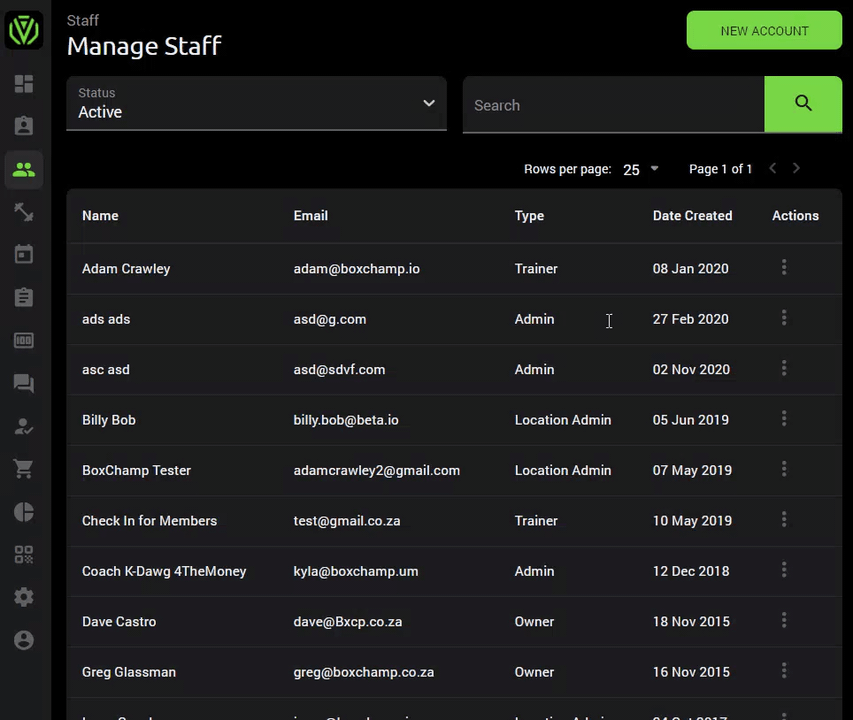The height and width of the screenshot is (720, 853).
Task: Open the ID badge sidebar icon
Action: [24, 126]
